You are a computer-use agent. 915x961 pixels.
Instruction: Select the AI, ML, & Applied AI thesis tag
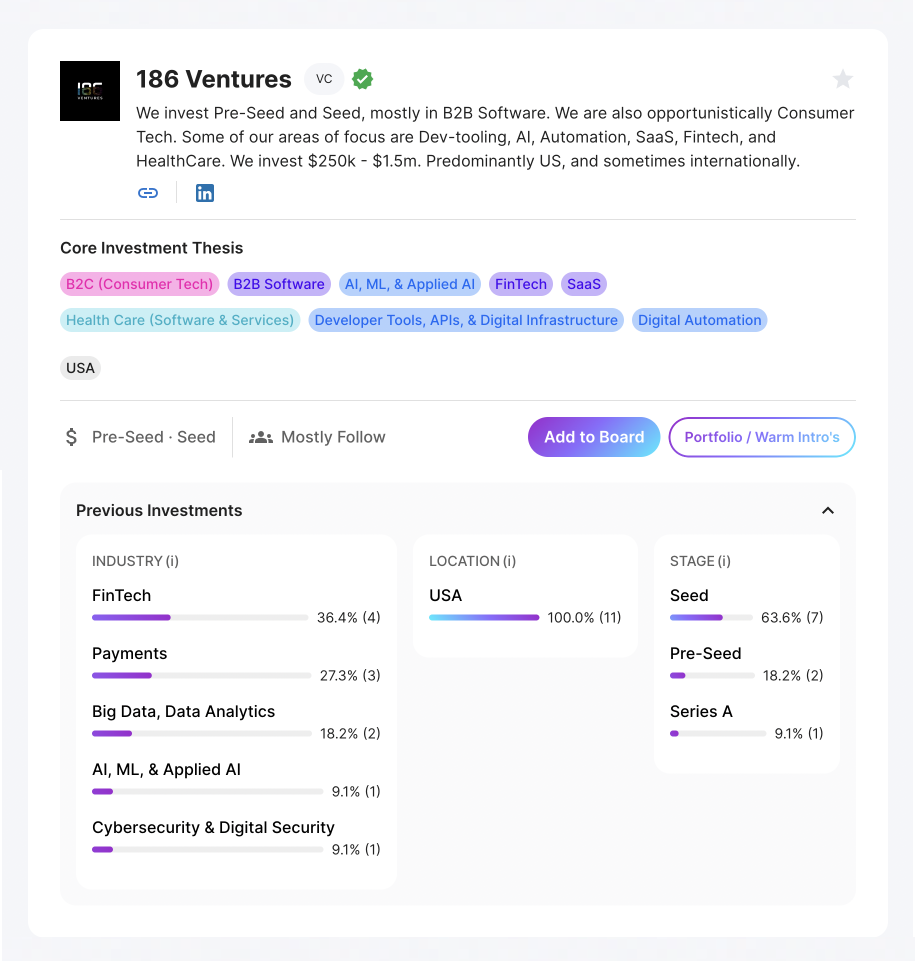410,284
